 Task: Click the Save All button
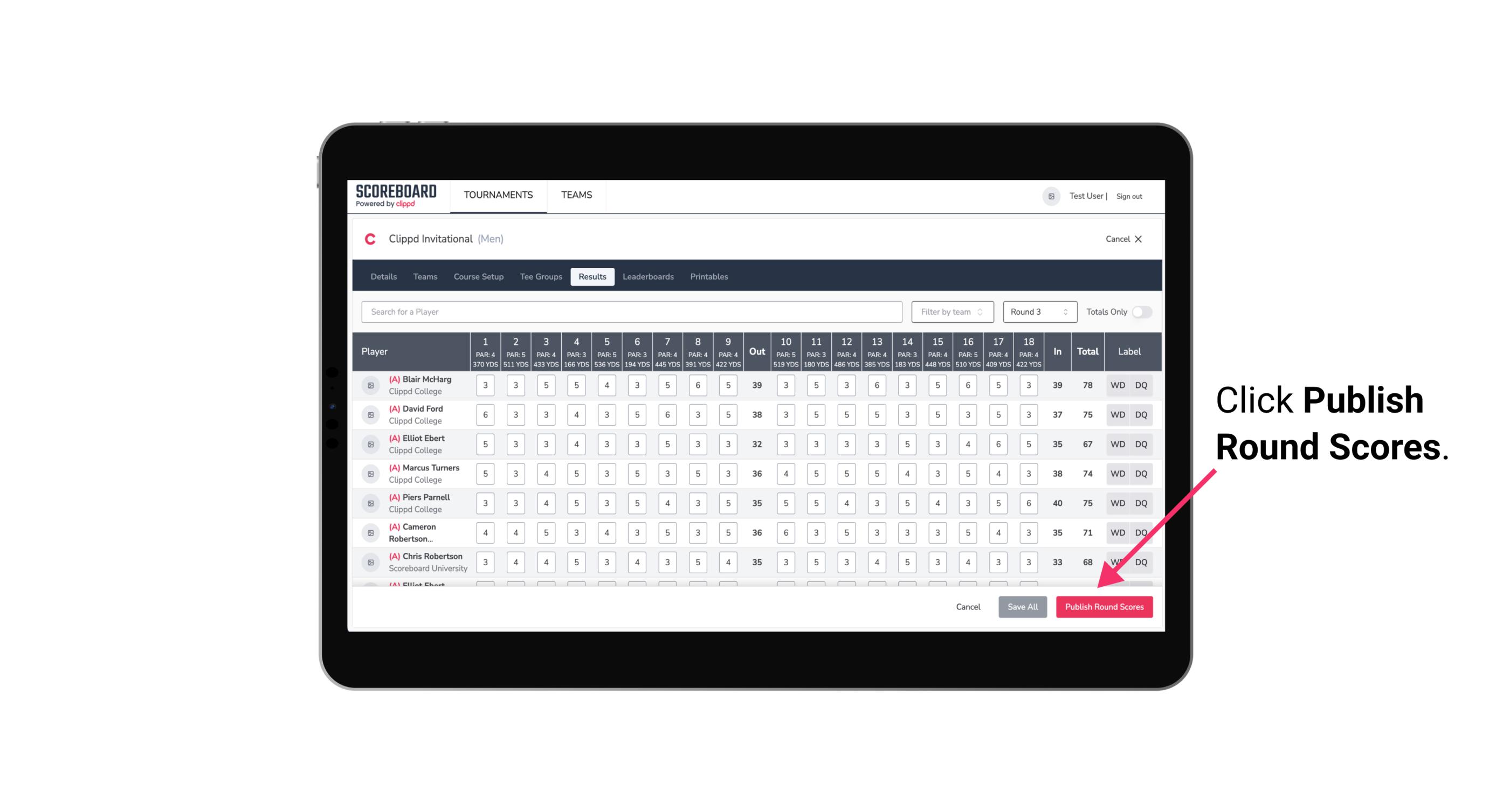coord(1022,606)
